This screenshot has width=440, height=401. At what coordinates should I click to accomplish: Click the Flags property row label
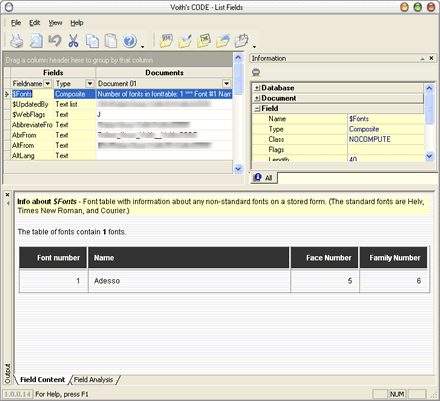[x=276, y=150]
